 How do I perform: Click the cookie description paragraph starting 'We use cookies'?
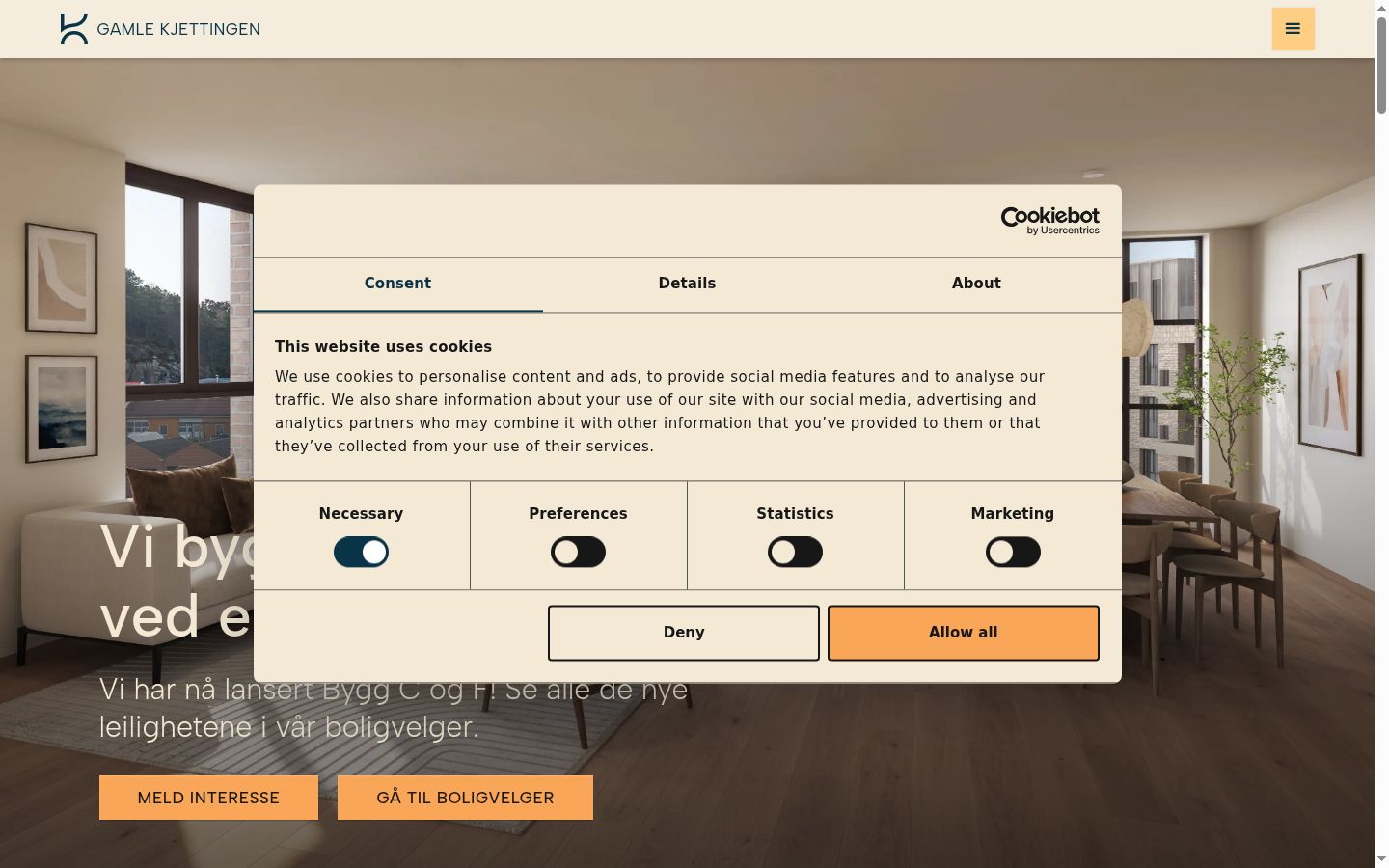click(660, 412)
